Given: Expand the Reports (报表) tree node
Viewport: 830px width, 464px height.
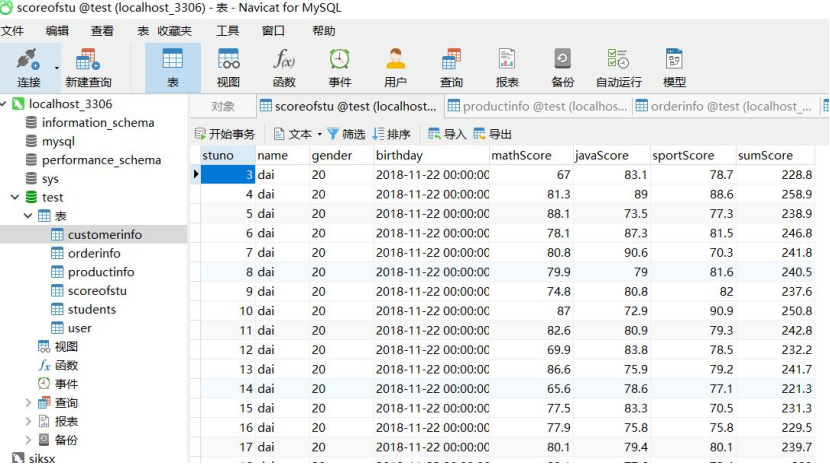Looking at the screenshot, I should (x=28, y=421).
